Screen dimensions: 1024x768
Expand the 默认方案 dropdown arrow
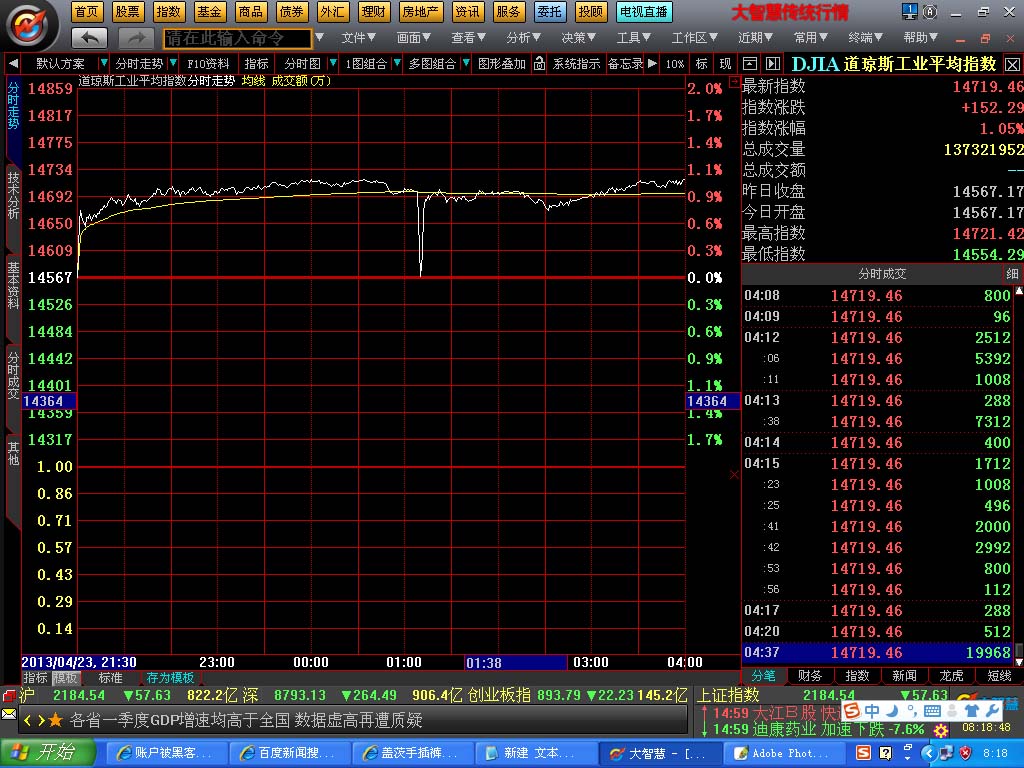(x=103, y=63)
